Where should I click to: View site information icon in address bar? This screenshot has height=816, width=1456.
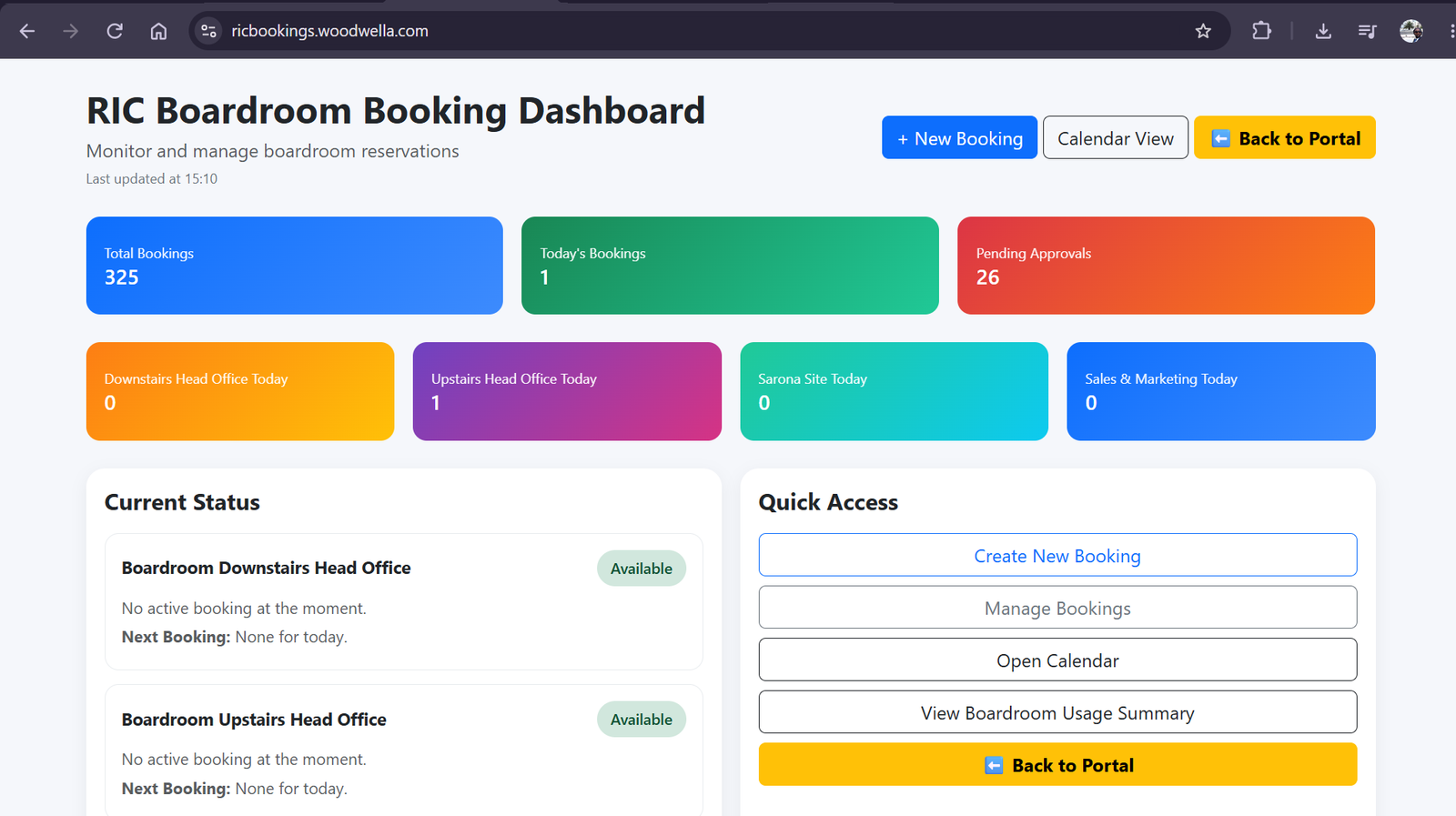208,31
